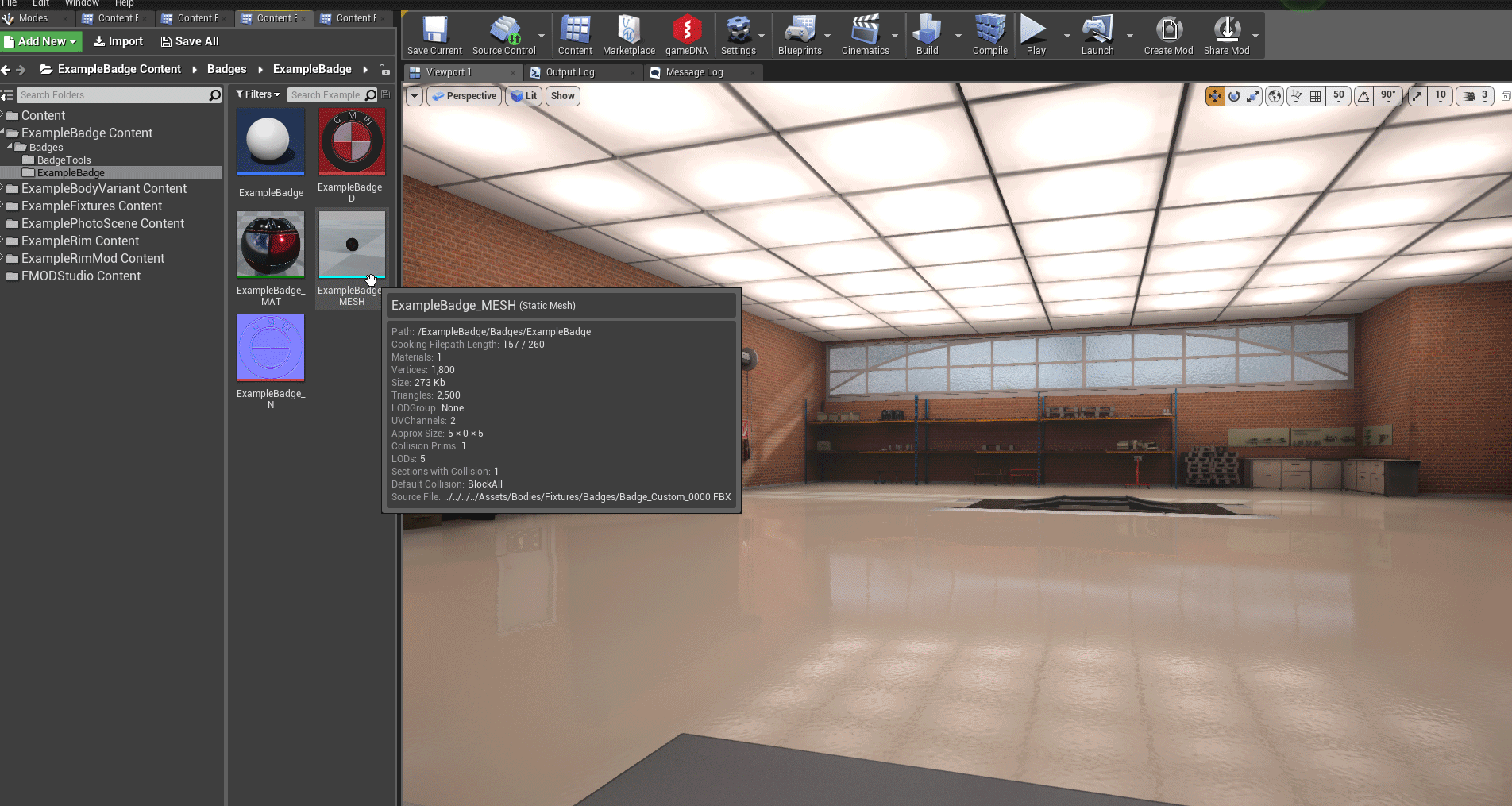
Task: Select the BadgeTools folder
Action: (64, 160)
